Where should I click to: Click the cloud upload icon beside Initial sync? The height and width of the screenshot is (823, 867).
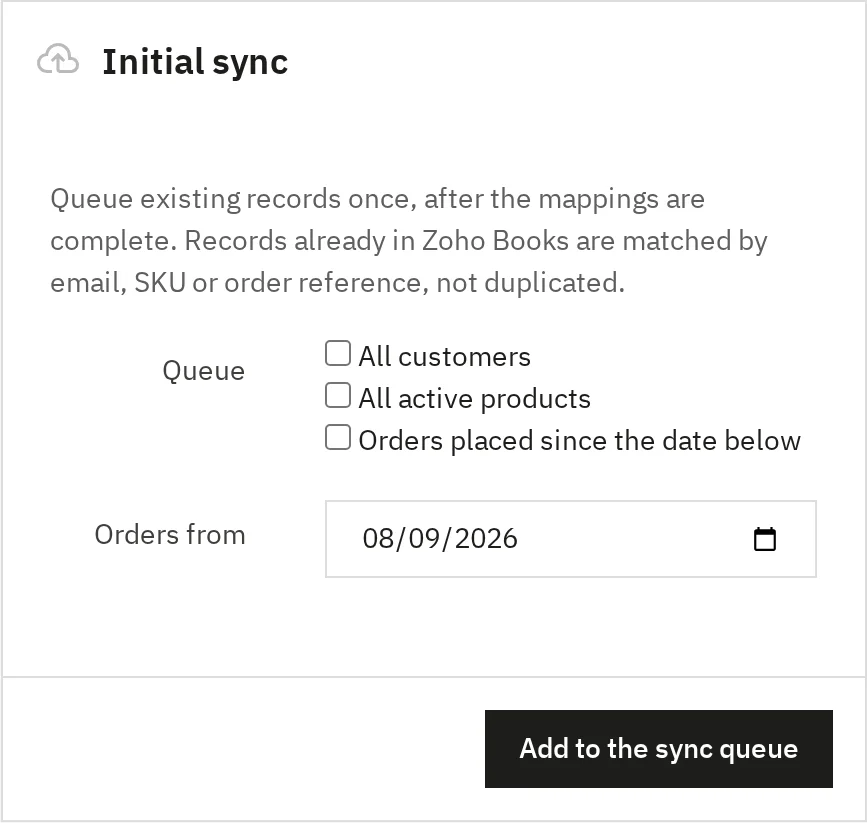pyautogui.click(x=58, y=59)
